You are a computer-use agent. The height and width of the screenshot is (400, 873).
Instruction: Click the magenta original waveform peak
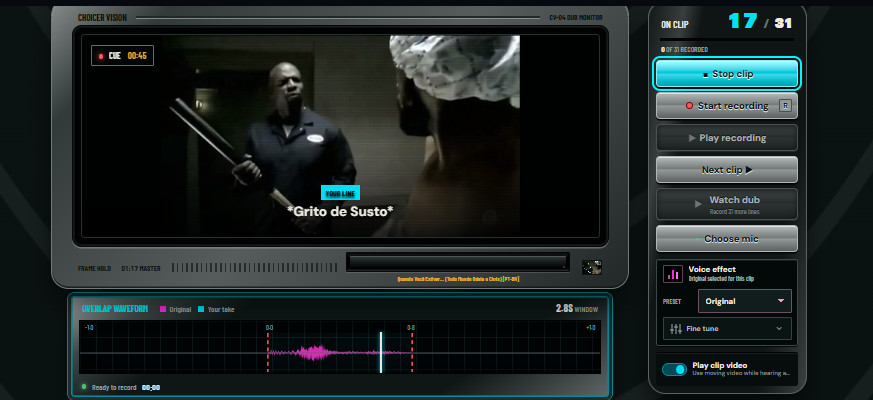point(317,352)
